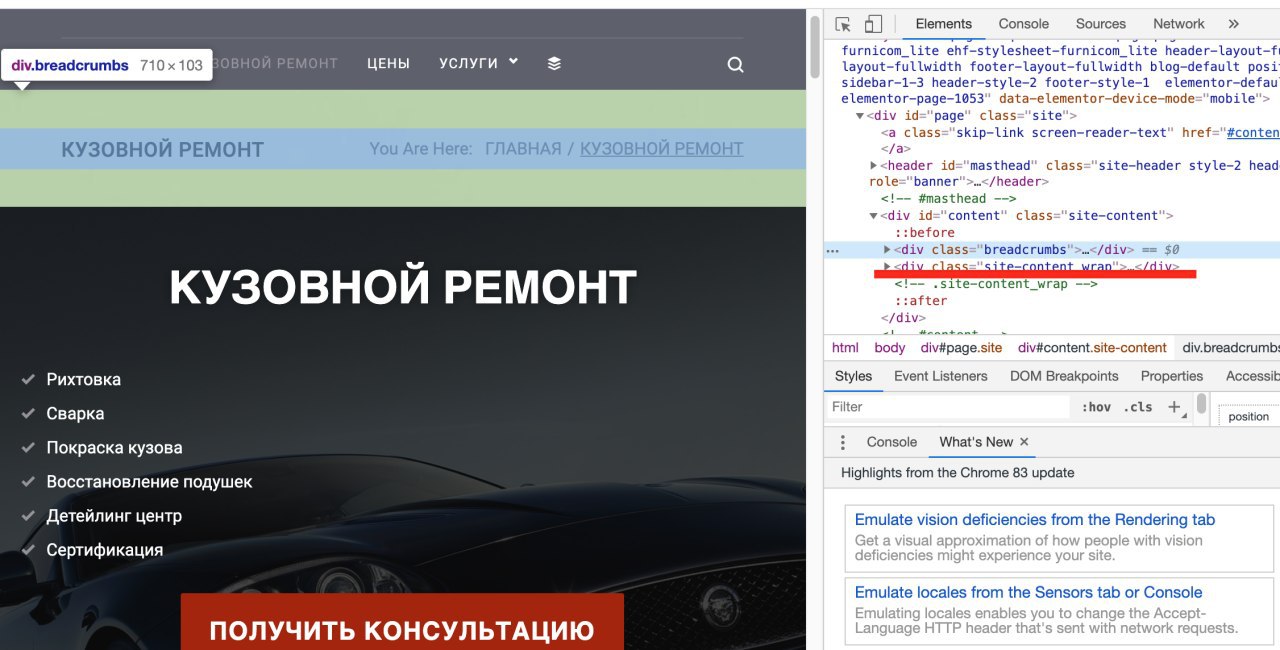Switch to the Elements tab
The image size is (1280, 650).
(x=943, y=24)
